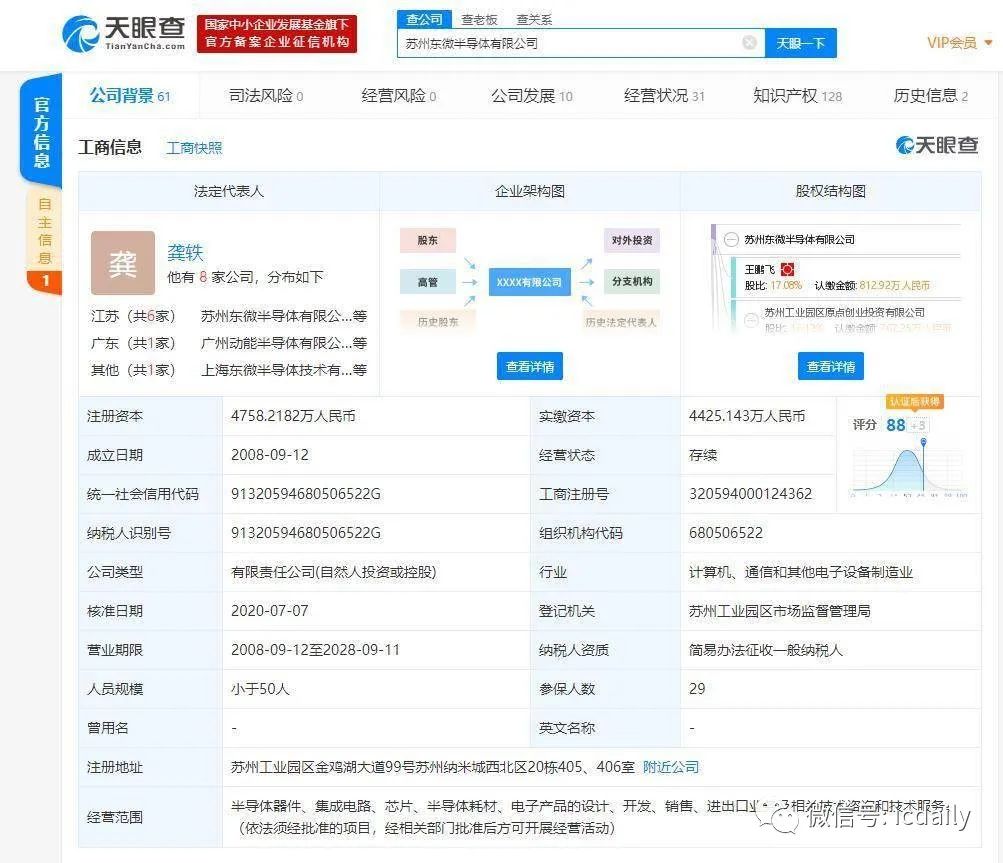
Task: Click the XXXX有限公司 center box
Action: pos(530,282)
